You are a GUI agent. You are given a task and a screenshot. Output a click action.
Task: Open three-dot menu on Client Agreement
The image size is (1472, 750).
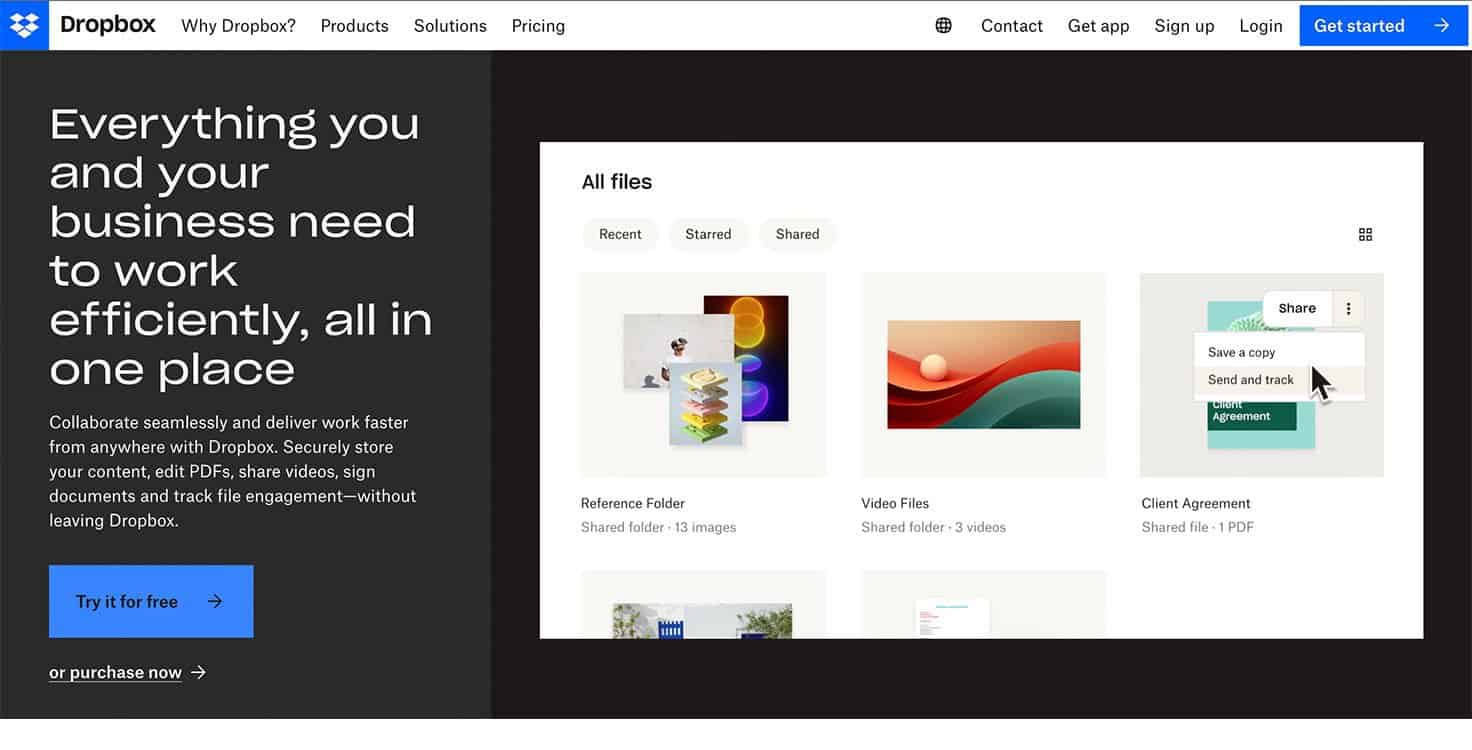tap(1348, 309)
